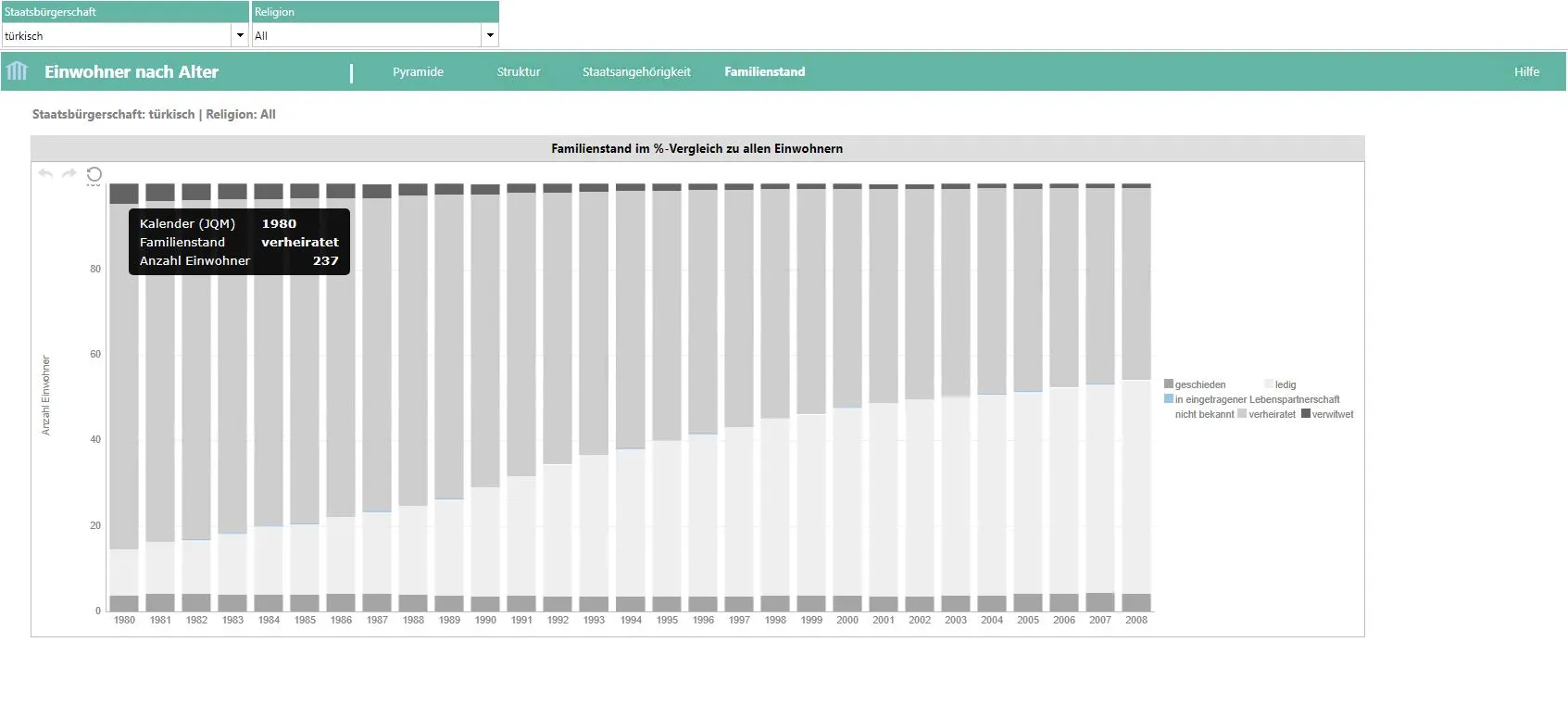Click the redo arrow above the chart

69,173
